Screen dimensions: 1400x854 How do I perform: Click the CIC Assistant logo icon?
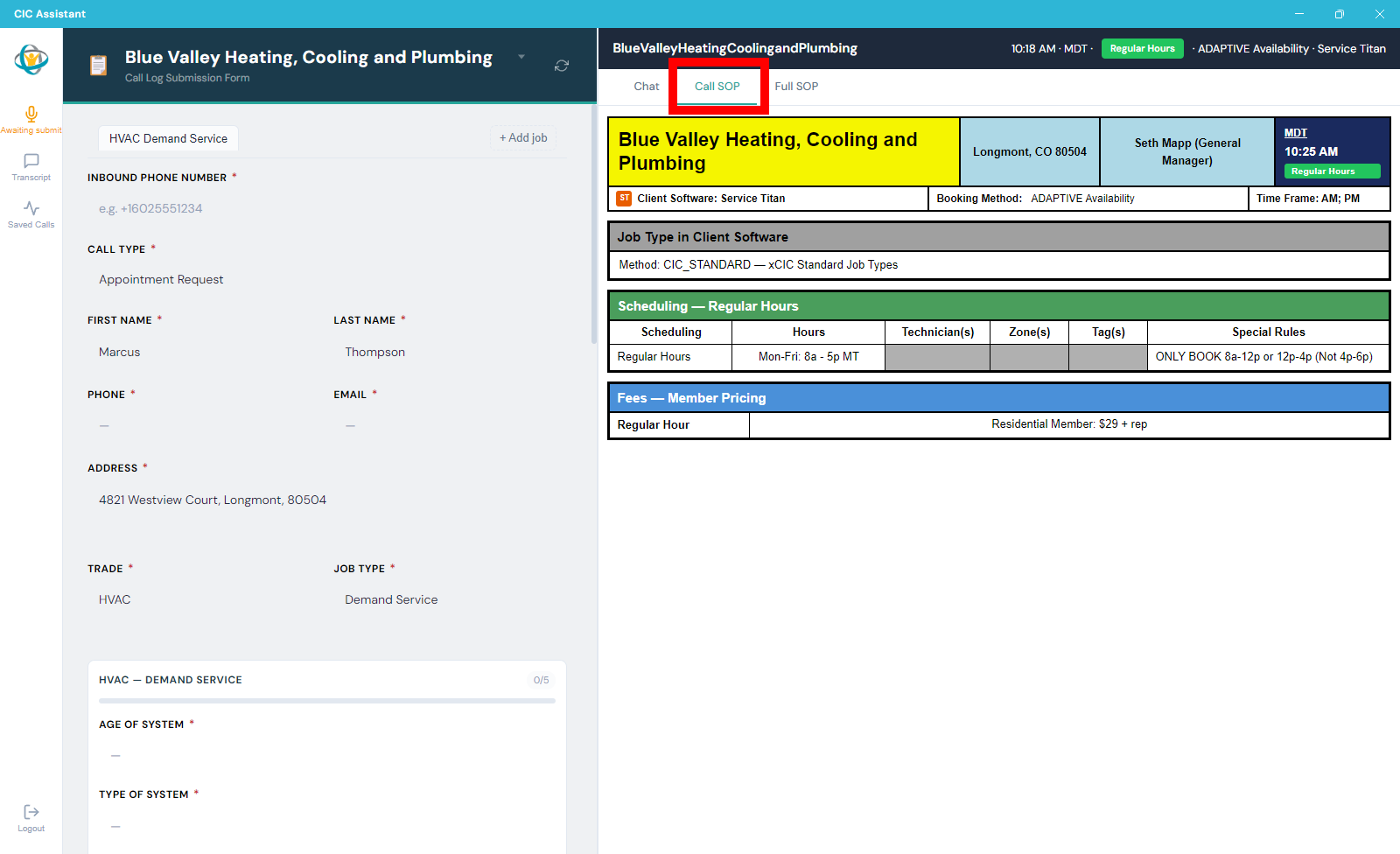point(31,59)
